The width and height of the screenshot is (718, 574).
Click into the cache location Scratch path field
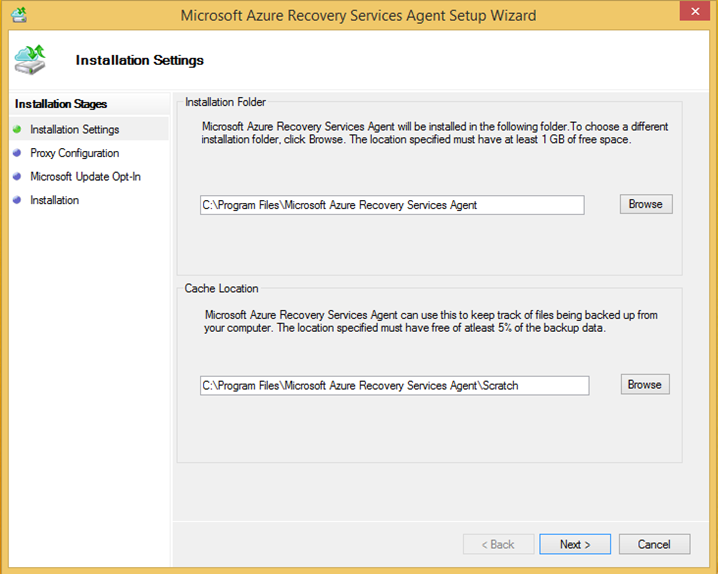[x=394, y=385]
